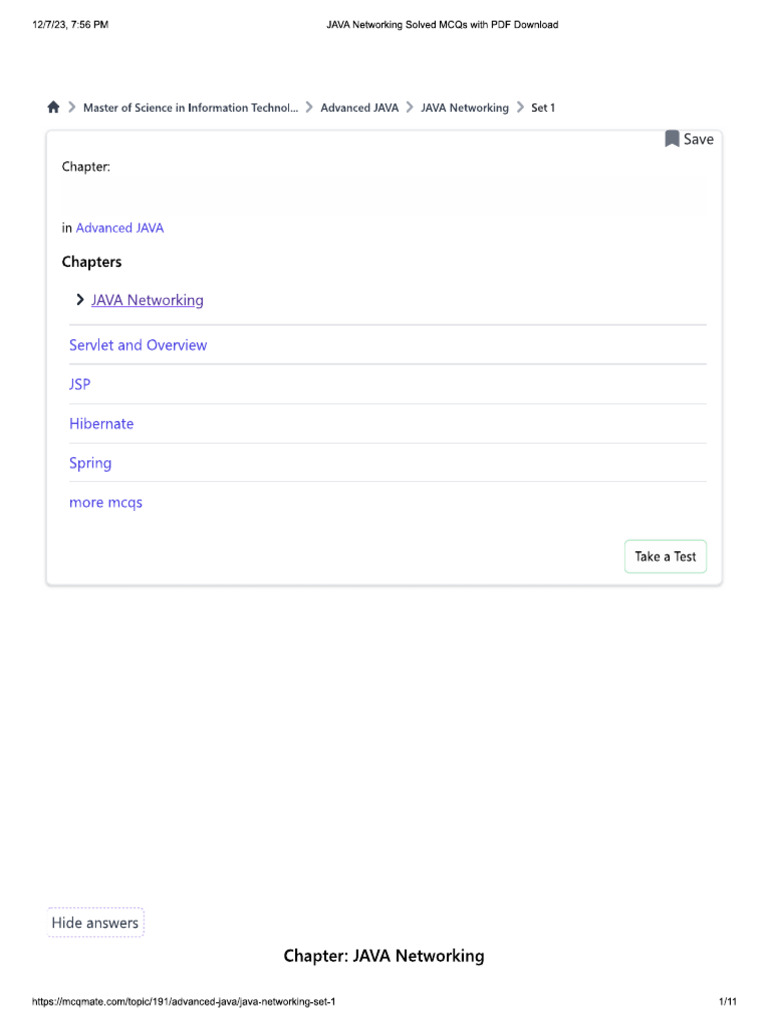Click the Save bookmark icon
The width and height of the screenshot is (768, 1024).
[672, 139]
